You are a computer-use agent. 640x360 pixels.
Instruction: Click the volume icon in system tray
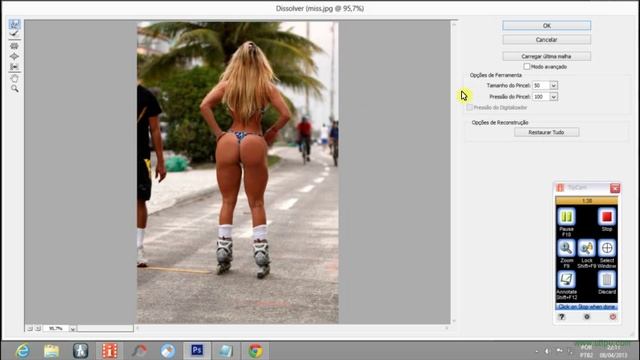click(x=547, y=351)
